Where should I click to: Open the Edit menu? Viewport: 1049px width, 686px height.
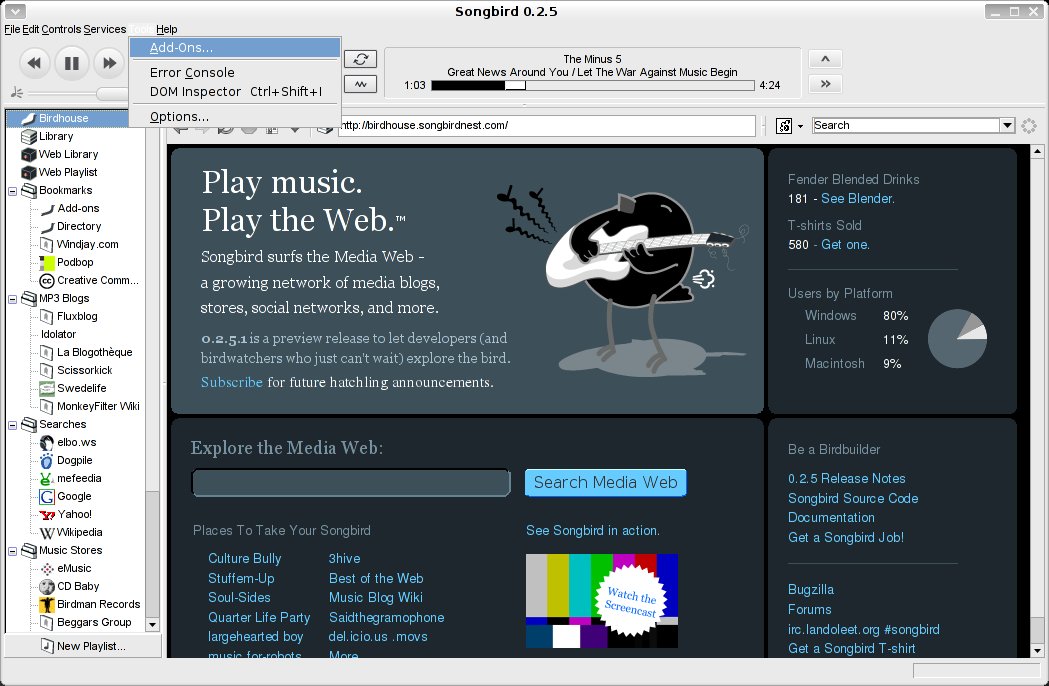pos(31,29)
